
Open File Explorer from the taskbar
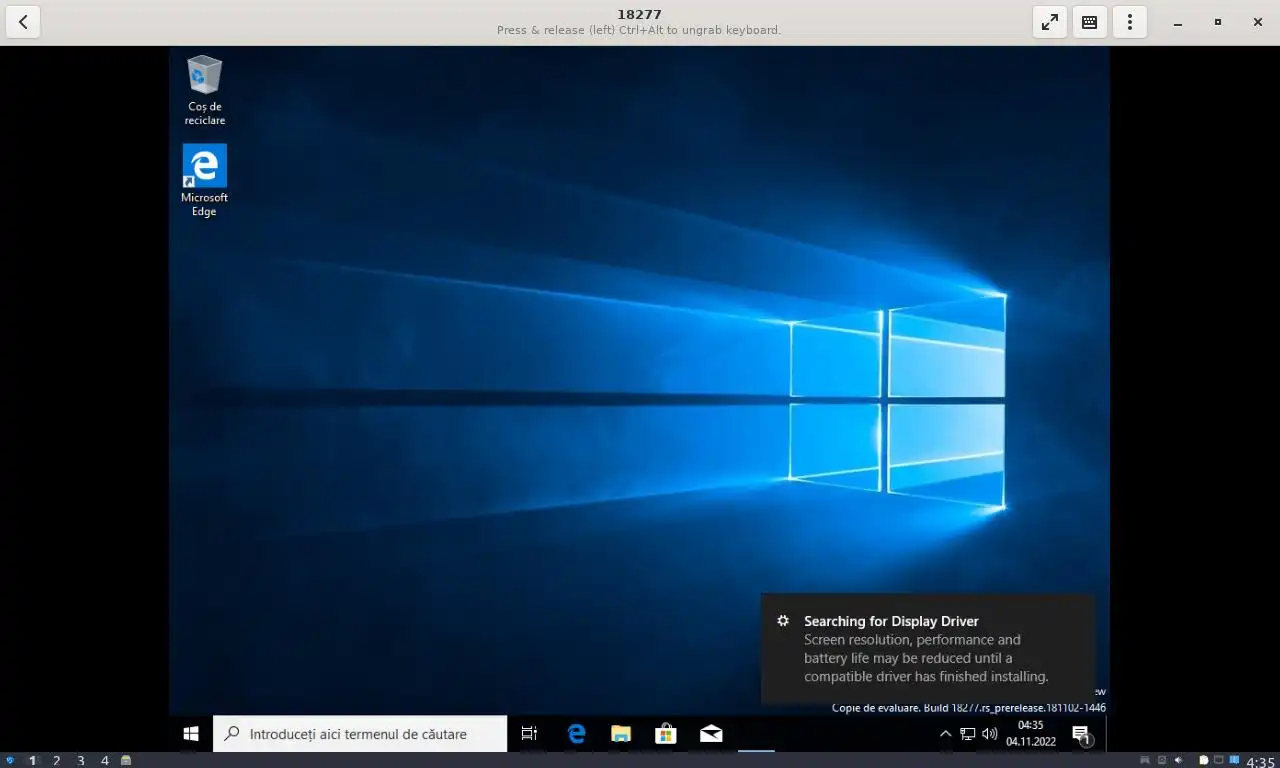(x=621, y=734)
